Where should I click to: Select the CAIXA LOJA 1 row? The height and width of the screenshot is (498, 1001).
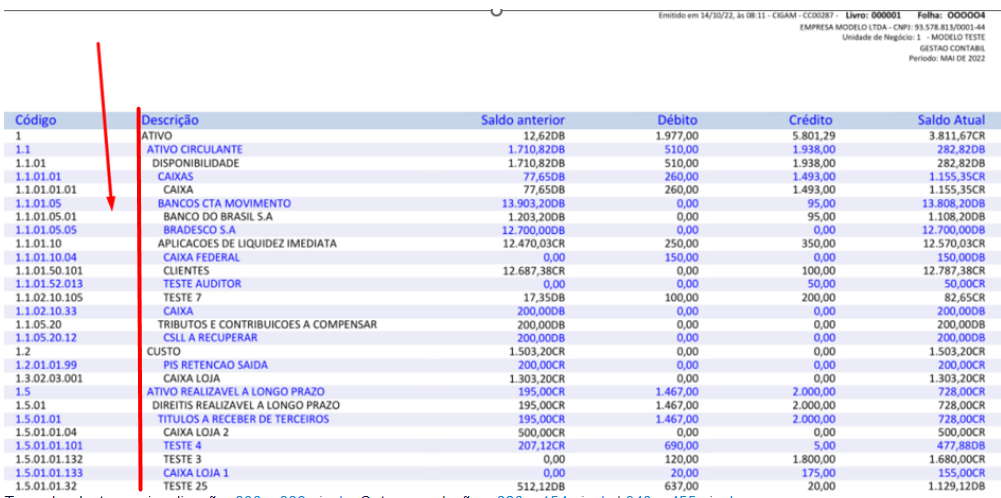pos(500,474)
